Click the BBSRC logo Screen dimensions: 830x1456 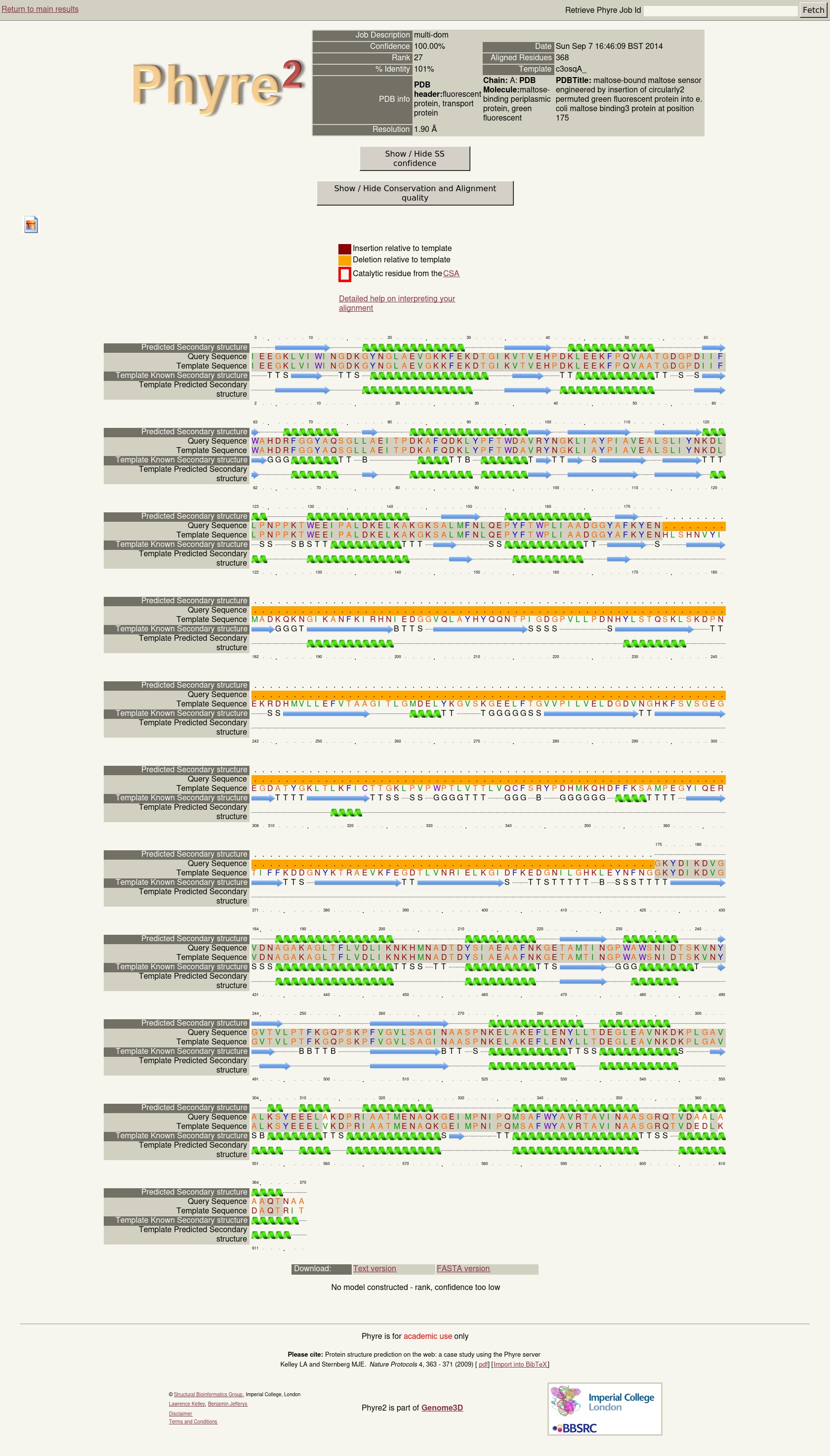coord(575,1428)
